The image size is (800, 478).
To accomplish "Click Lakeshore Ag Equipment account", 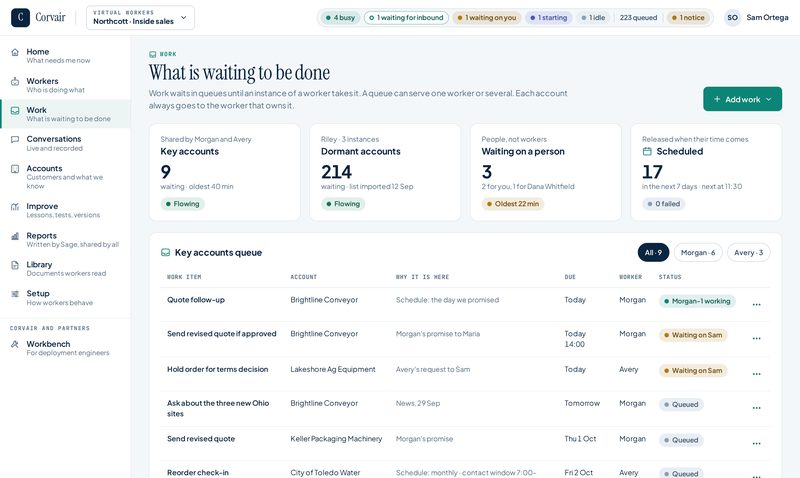I will click(x=333, y=369).
